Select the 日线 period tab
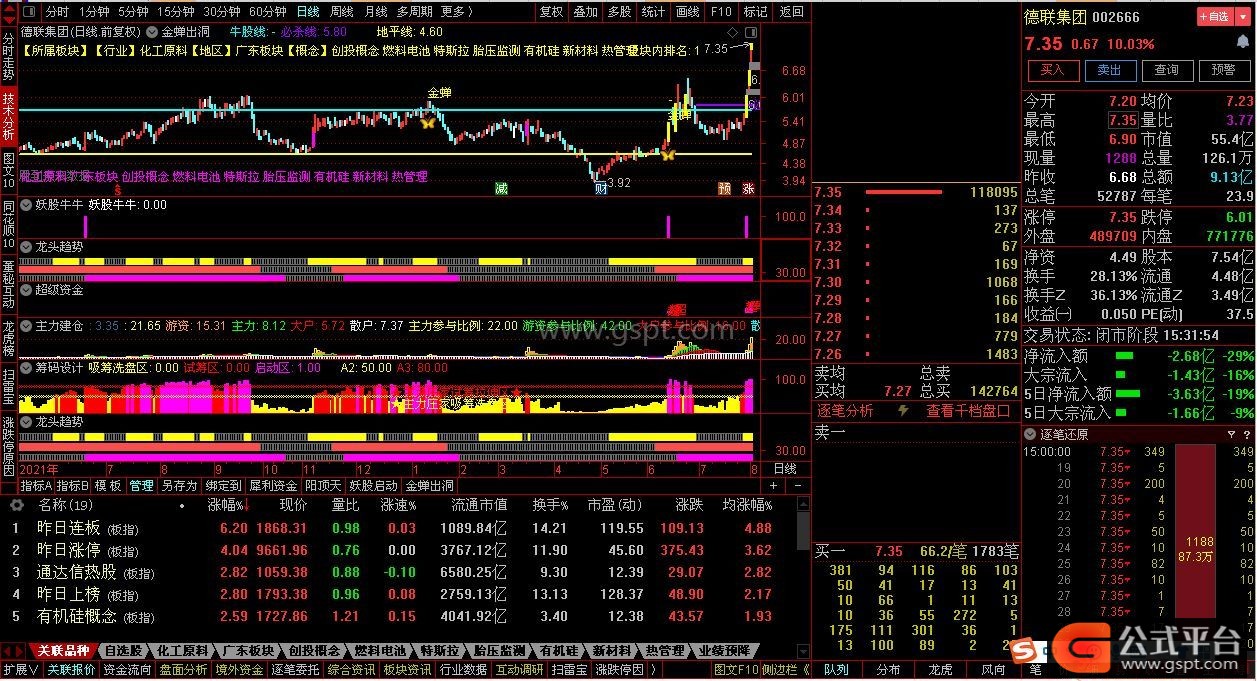This screenshot has height=681, width=1257. pyautogui.click(x=308, y=12)
